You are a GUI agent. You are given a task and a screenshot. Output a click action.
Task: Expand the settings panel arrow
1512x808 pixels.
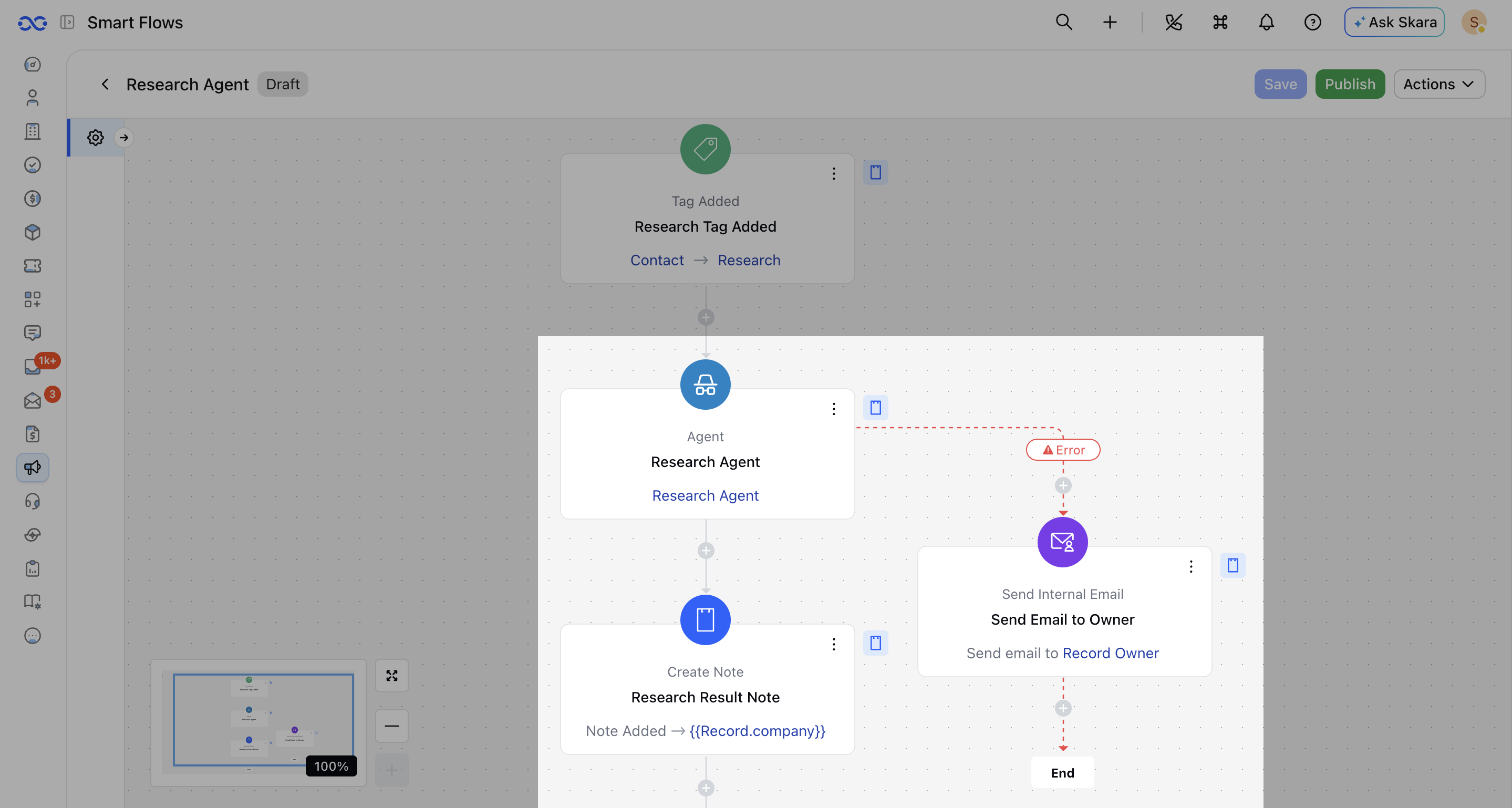coord(124,137)
